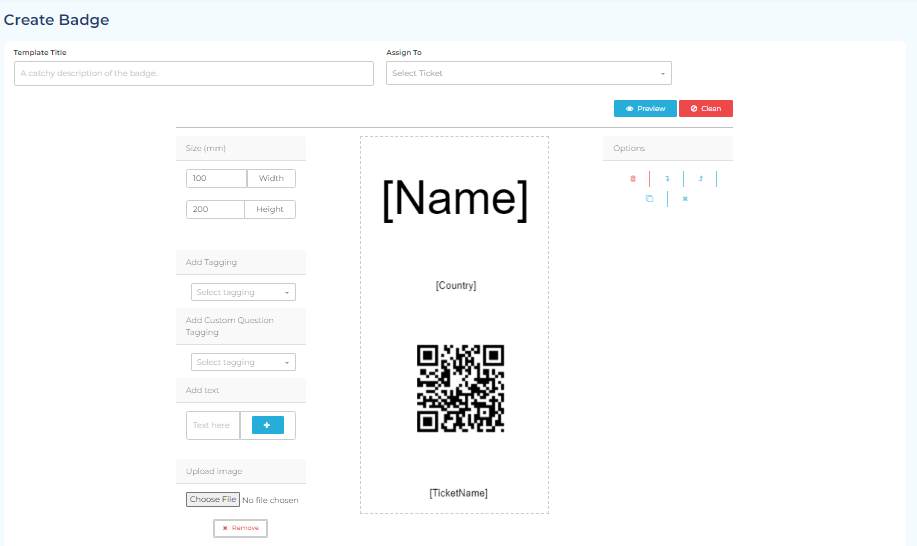Viewport: 917px width, 546px height.
Task: Click the 'Size (mm)' section header
Action: (241, 148)
